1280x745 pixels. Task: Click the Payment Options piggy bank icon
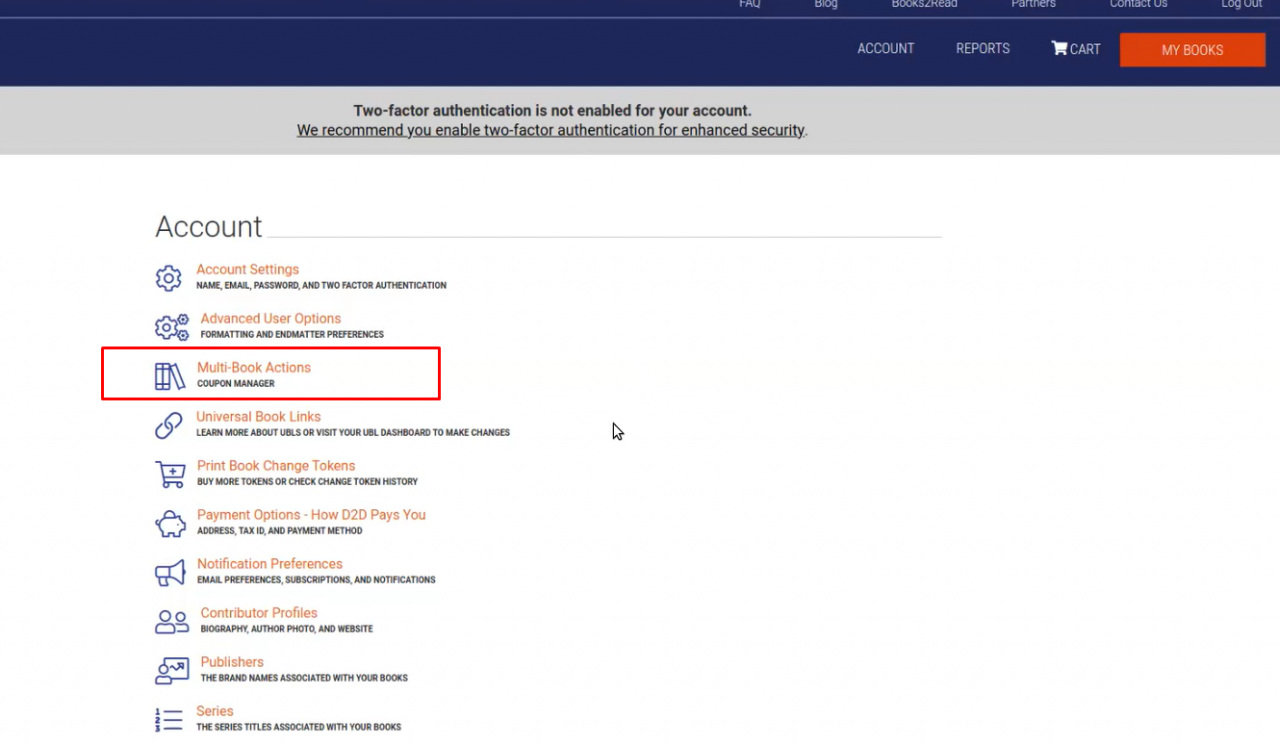pos(170,522)
